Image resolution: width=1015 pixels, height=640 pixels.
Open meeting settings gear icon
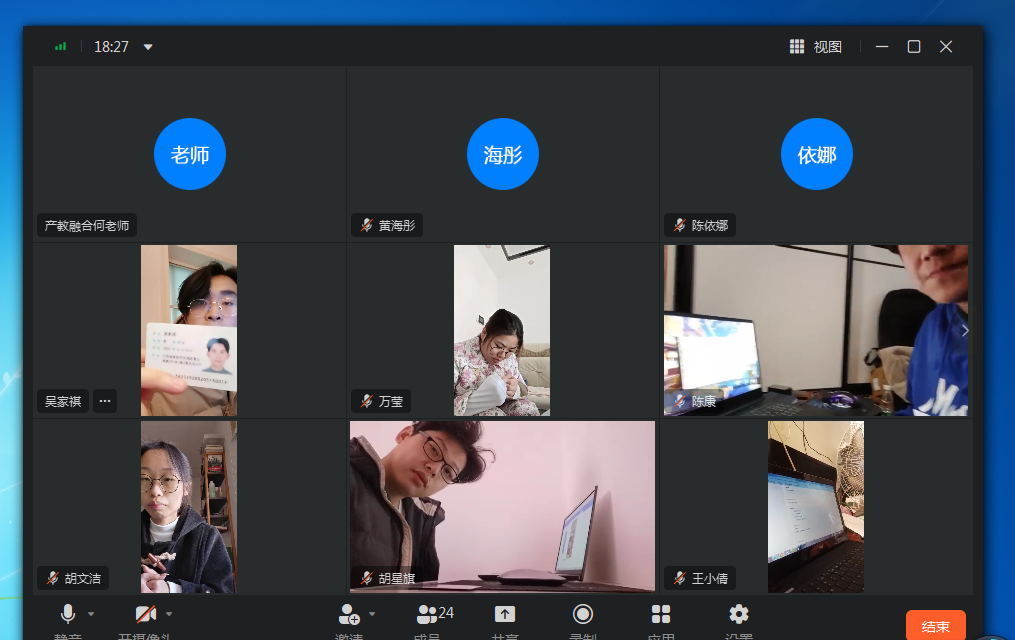pyautogui.click(x=739, y=614)
